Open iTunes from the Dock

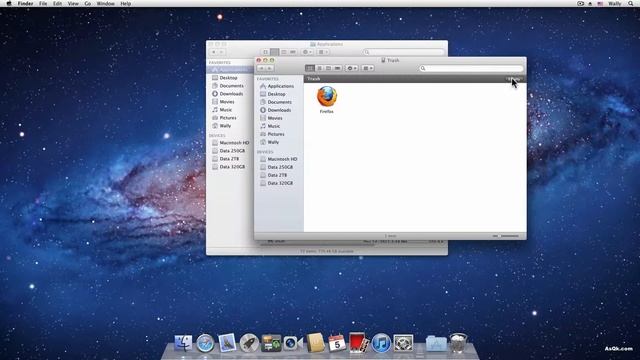click(381, 343)
